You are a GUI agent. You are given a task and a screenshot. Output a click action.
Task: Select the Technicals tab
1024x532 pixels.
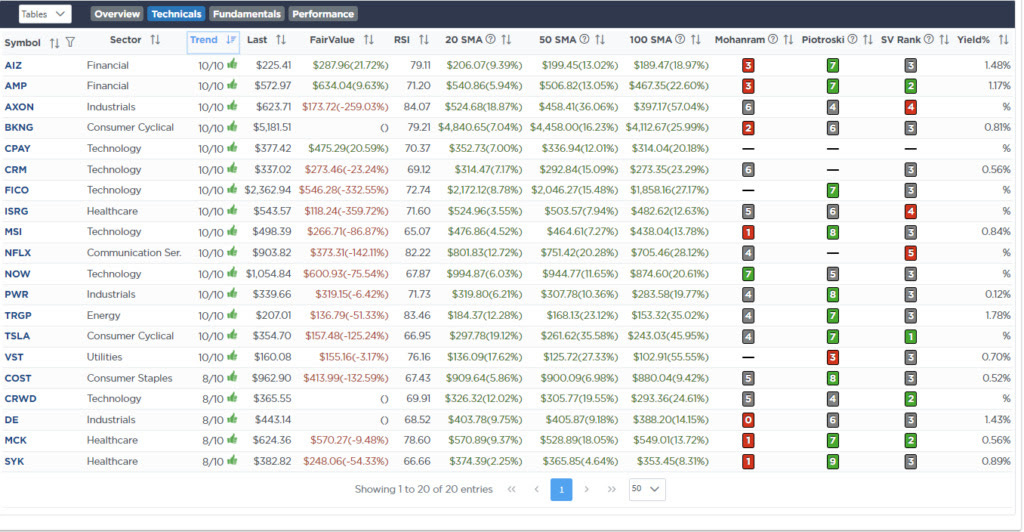(x=176, y=14)
